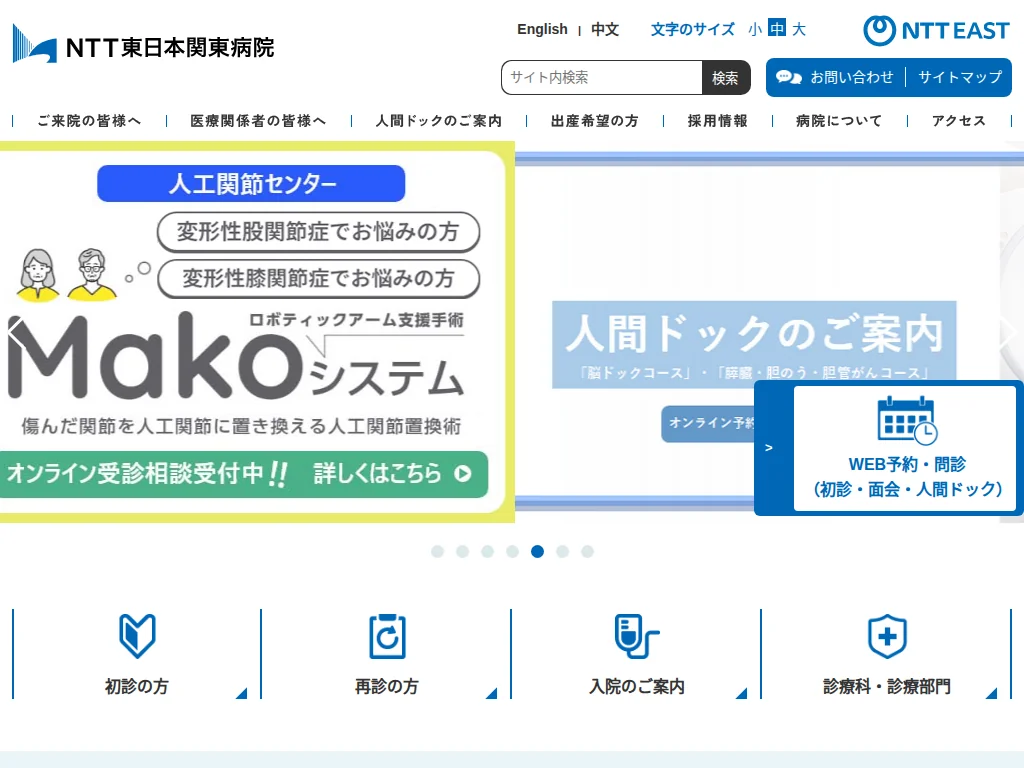Open the 出産希望の方 menu
This screenshot has width=1024, height=768.
click(x=595, y=121)
